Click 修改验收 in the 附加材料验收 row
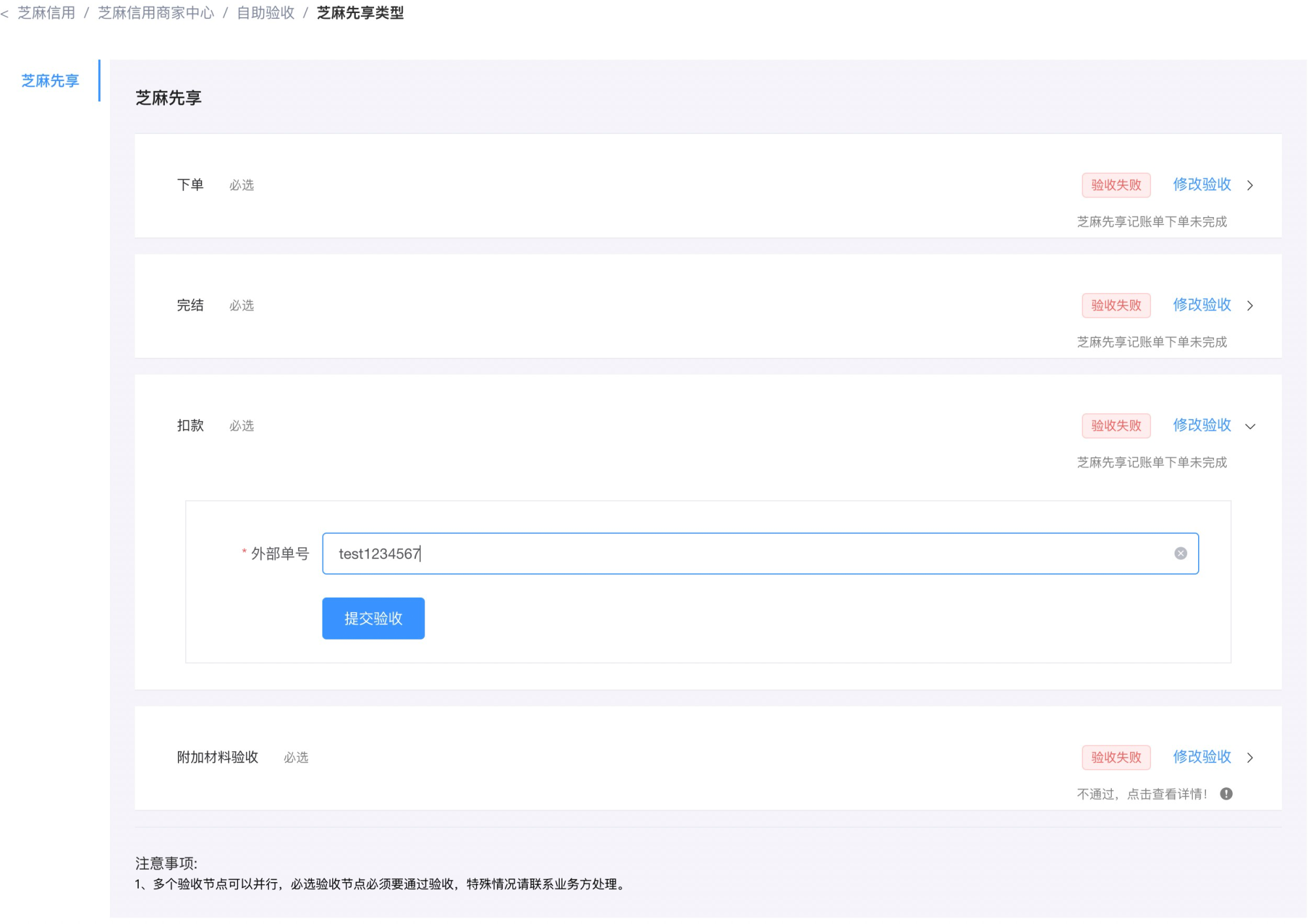 1202,757
